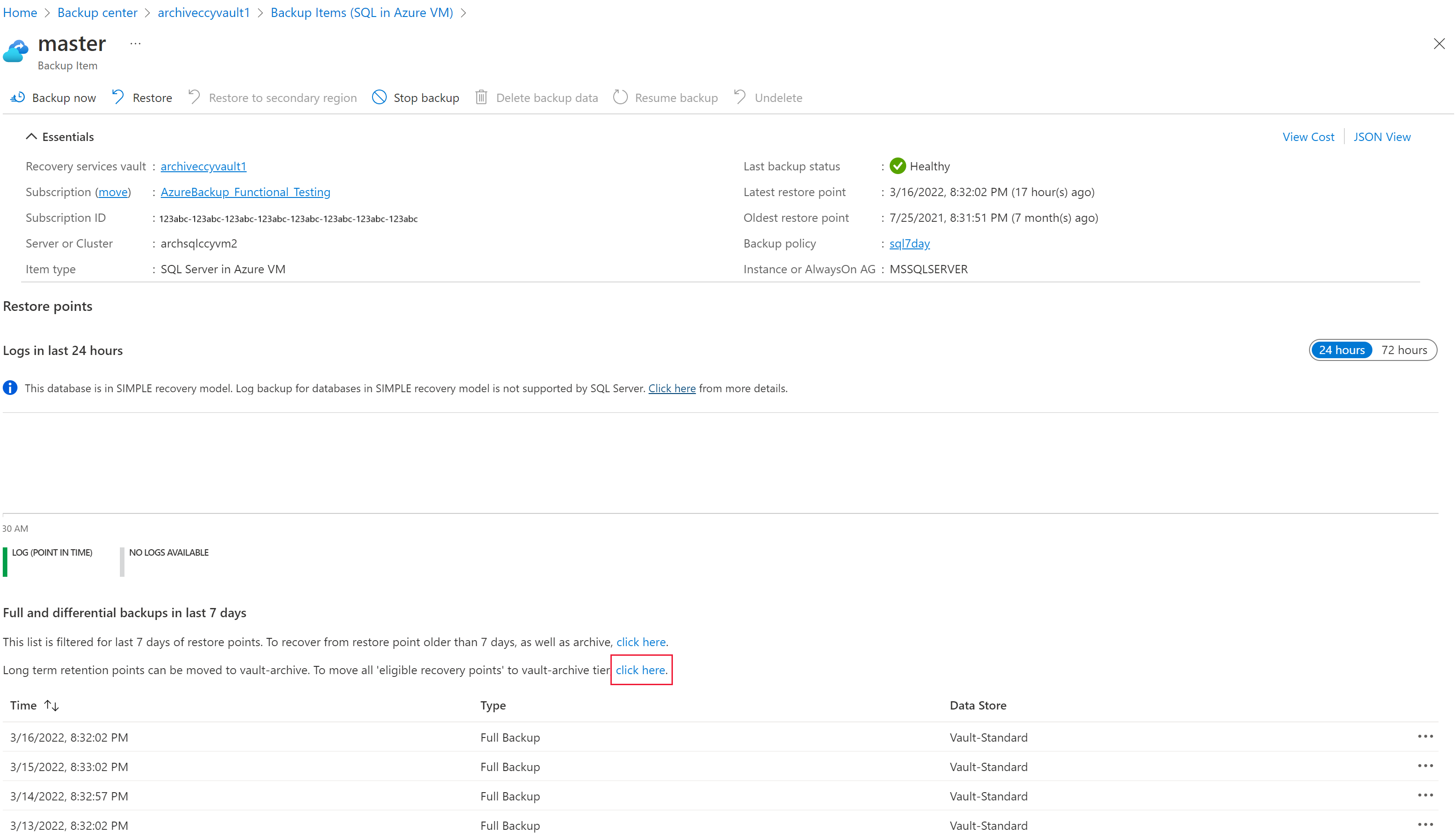Click the Resume backup icon
This screenshot has height=839, width=1456.
point(620,97)
